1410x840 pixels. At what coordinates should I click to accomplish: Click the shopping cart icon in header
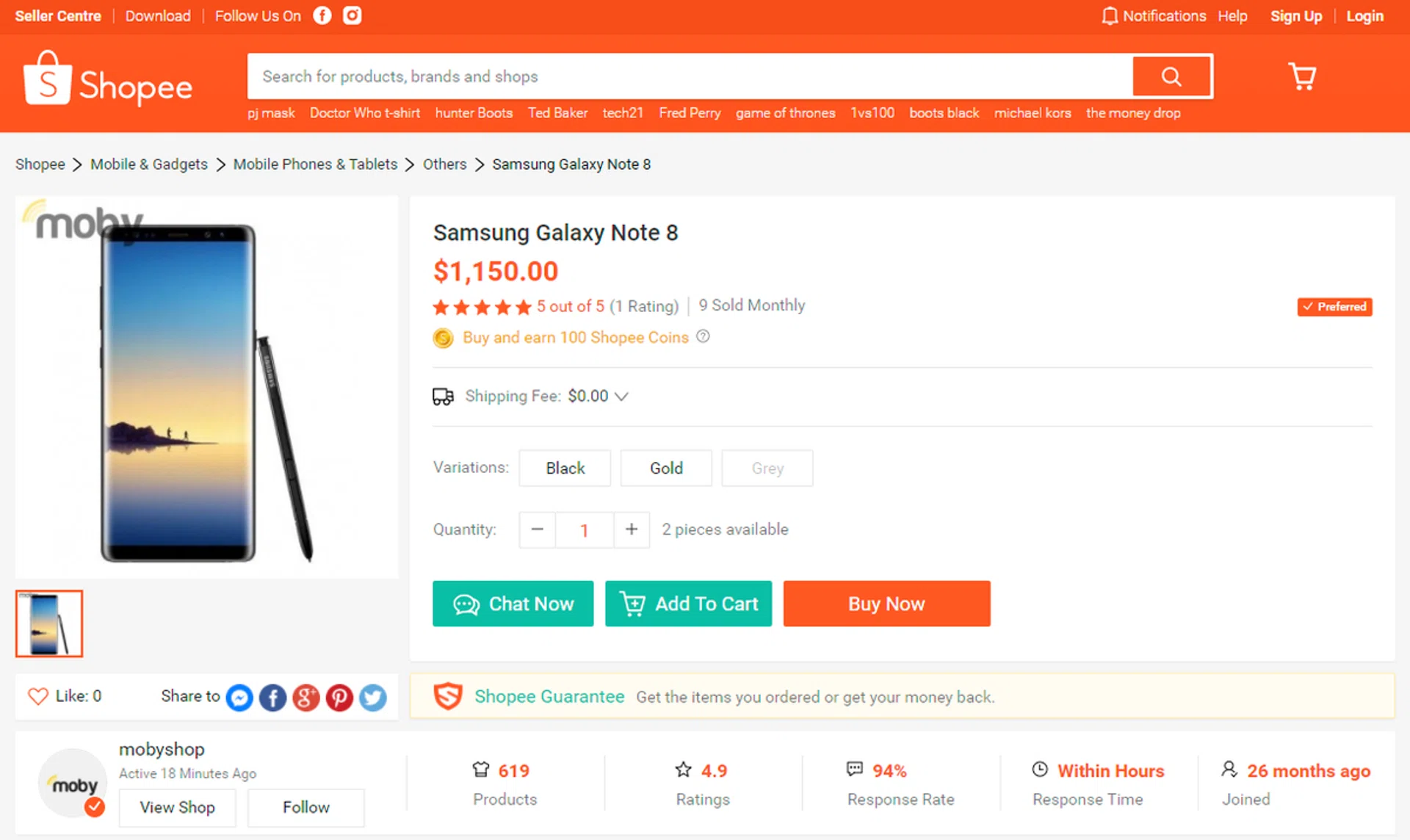(1302, 76)
